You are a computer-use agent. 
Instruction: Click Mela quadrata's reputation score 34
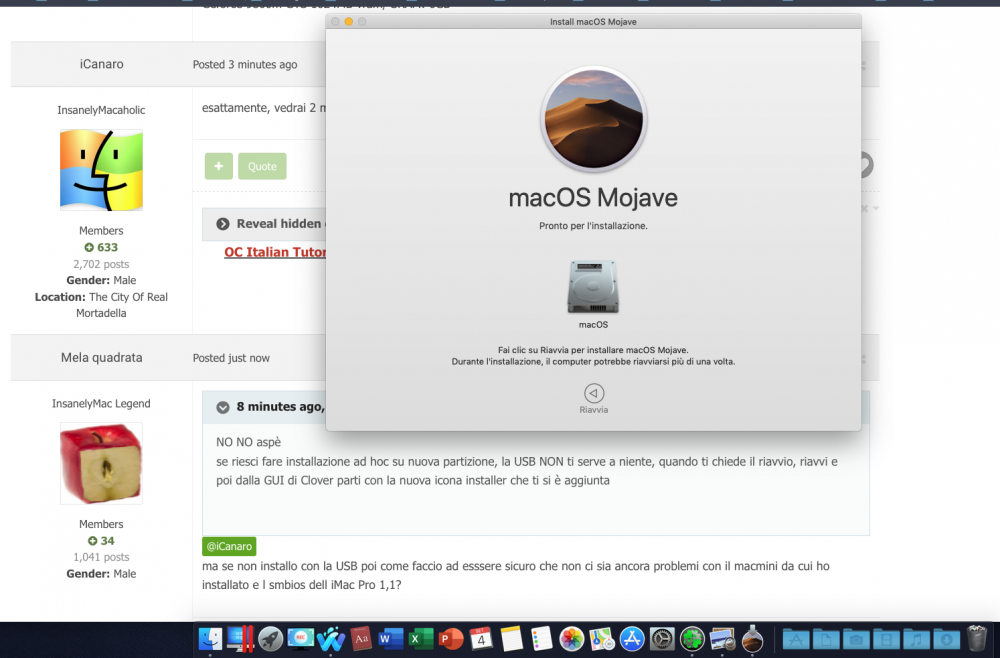pos(101,541)
